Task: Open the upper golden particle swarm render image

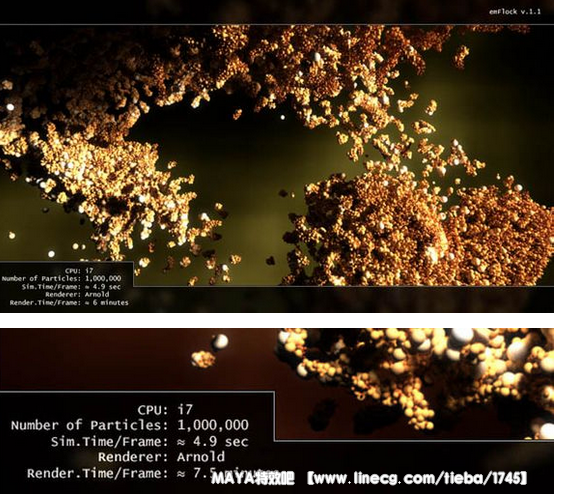Action: pos(277,156)
